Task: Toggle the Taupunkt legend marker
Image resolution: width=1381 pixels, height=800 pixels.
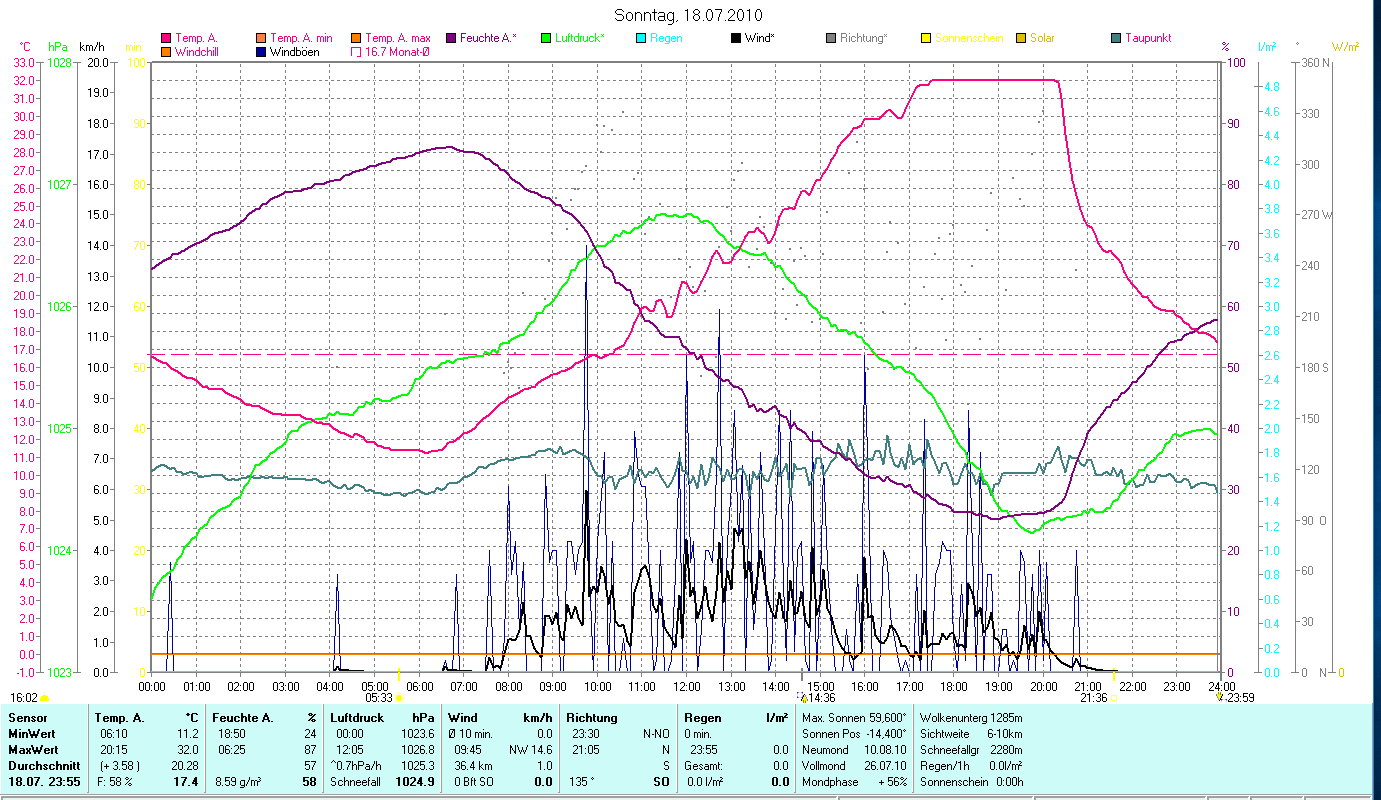Action: pos(1116,39)
